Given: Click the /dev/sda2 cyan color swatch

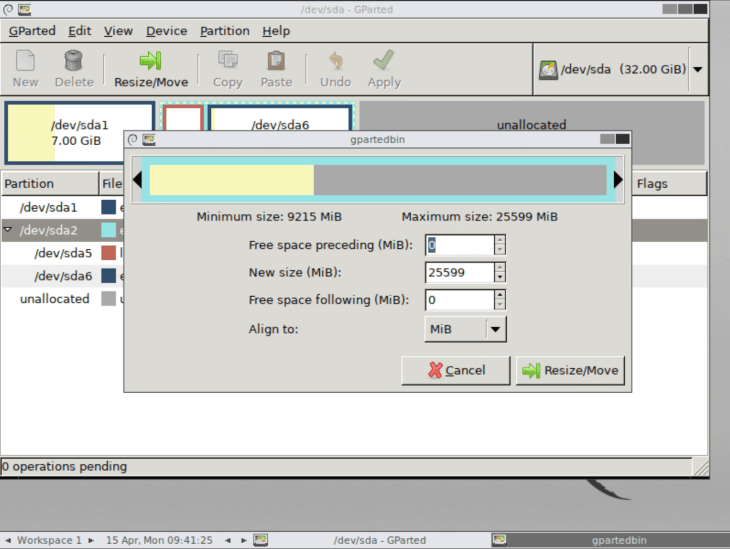Looking at the screenshot, I should click(108, 230).
